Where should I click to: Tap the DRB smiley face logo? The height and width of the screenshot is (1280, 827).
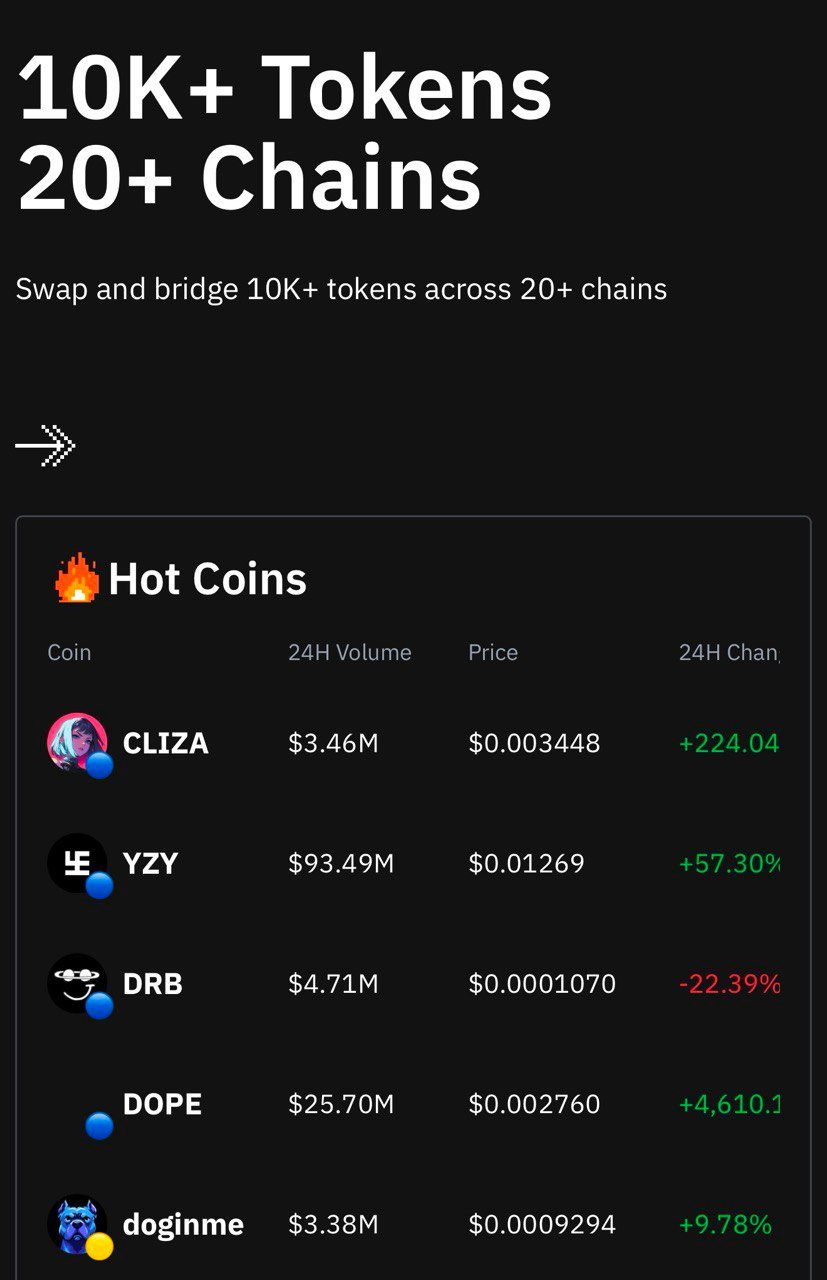[77, 983]
